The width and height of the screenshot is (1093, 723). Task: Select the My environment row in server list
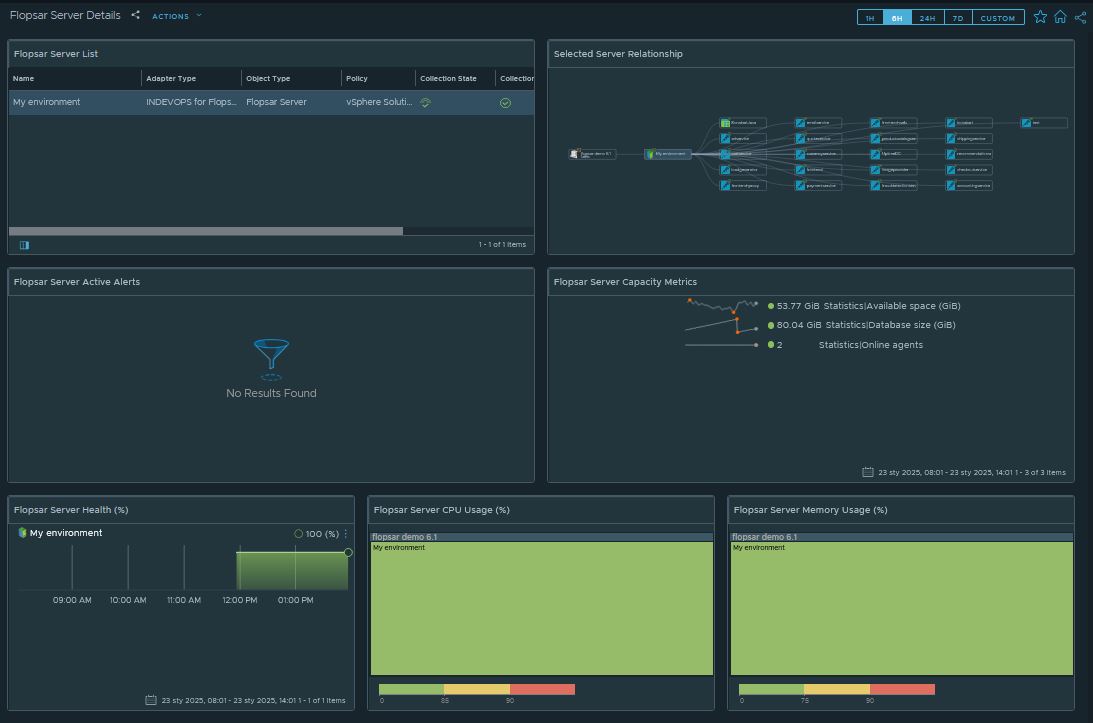click(271, 102)
